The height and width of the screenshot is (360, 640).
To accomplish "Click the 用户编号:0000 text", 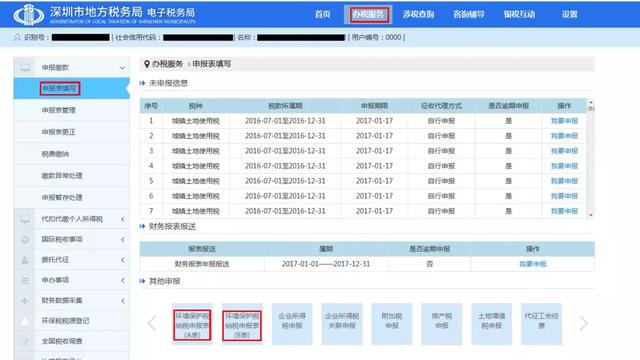I will 376,38.
